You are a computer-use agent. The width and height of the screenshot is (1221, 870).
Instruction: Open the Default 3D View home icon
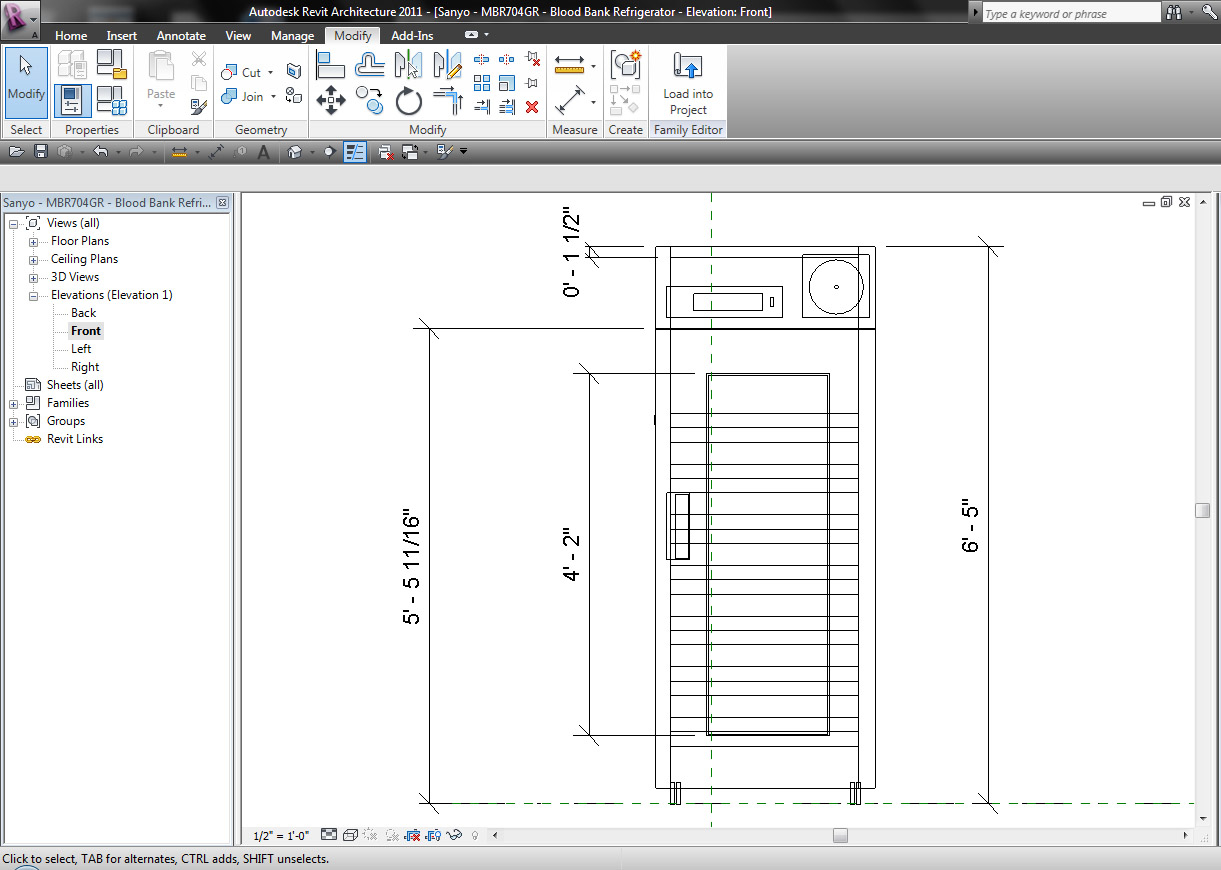pos(293,151)
